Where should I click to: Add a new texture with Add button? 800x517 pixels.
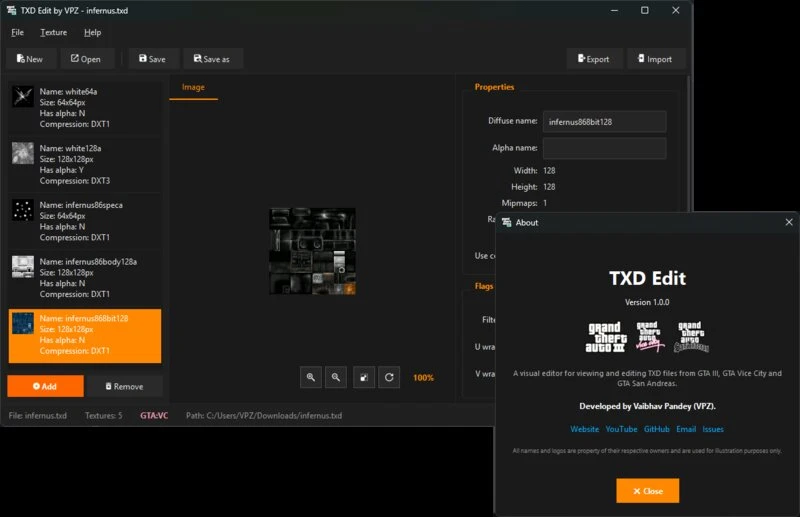click(45, 386)
